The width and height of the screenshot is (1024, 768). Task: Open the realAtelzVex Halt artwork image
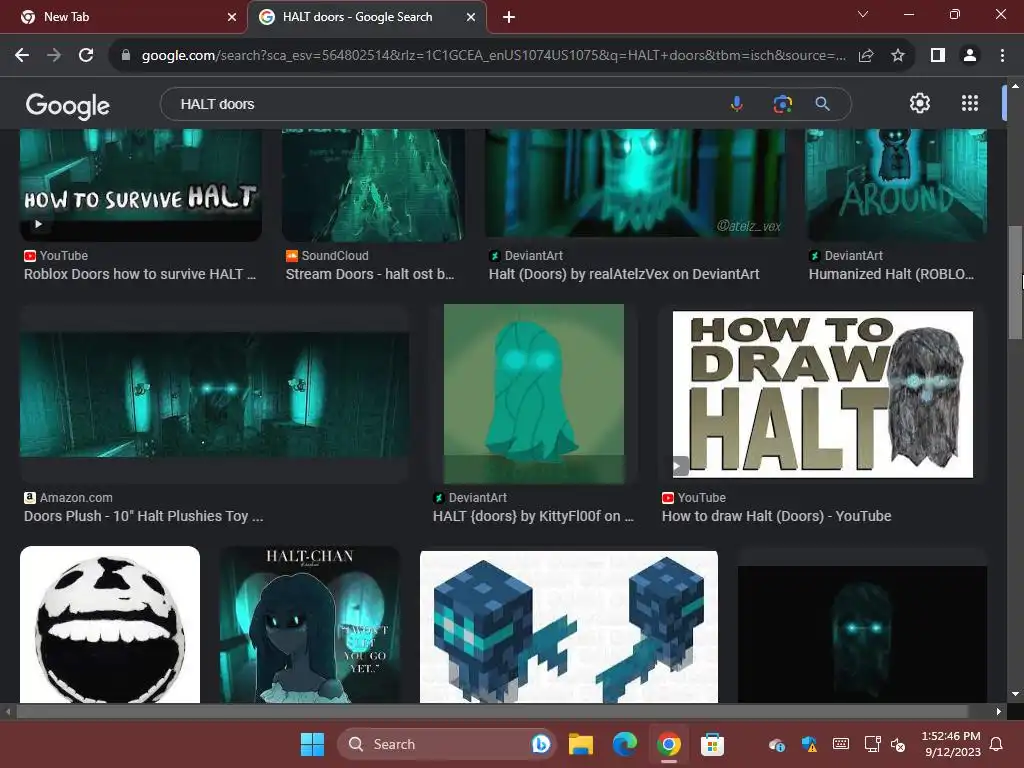(635, 183)
